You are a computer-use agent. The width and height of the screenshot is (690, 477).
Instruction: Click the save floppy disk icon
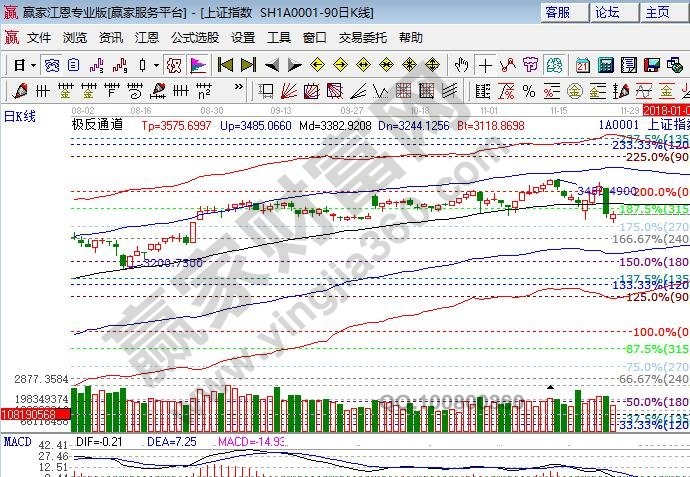point(654,65)
